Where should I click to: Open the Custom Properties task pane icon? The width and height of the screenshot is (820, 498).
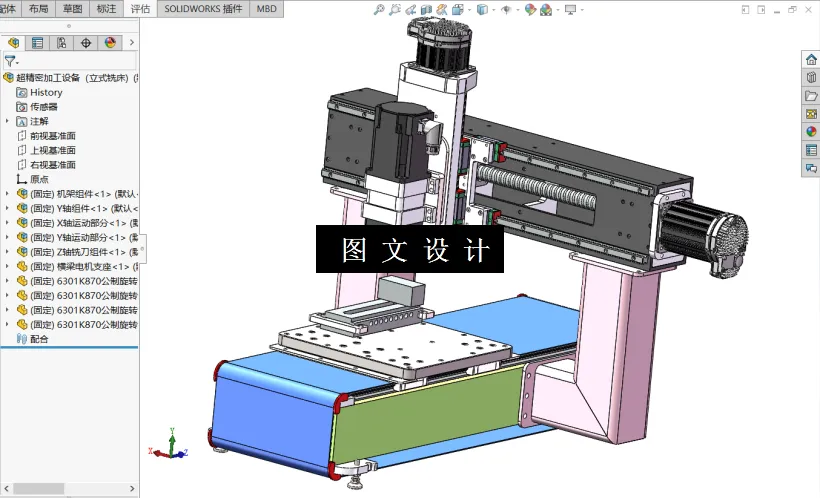point(811,150)
